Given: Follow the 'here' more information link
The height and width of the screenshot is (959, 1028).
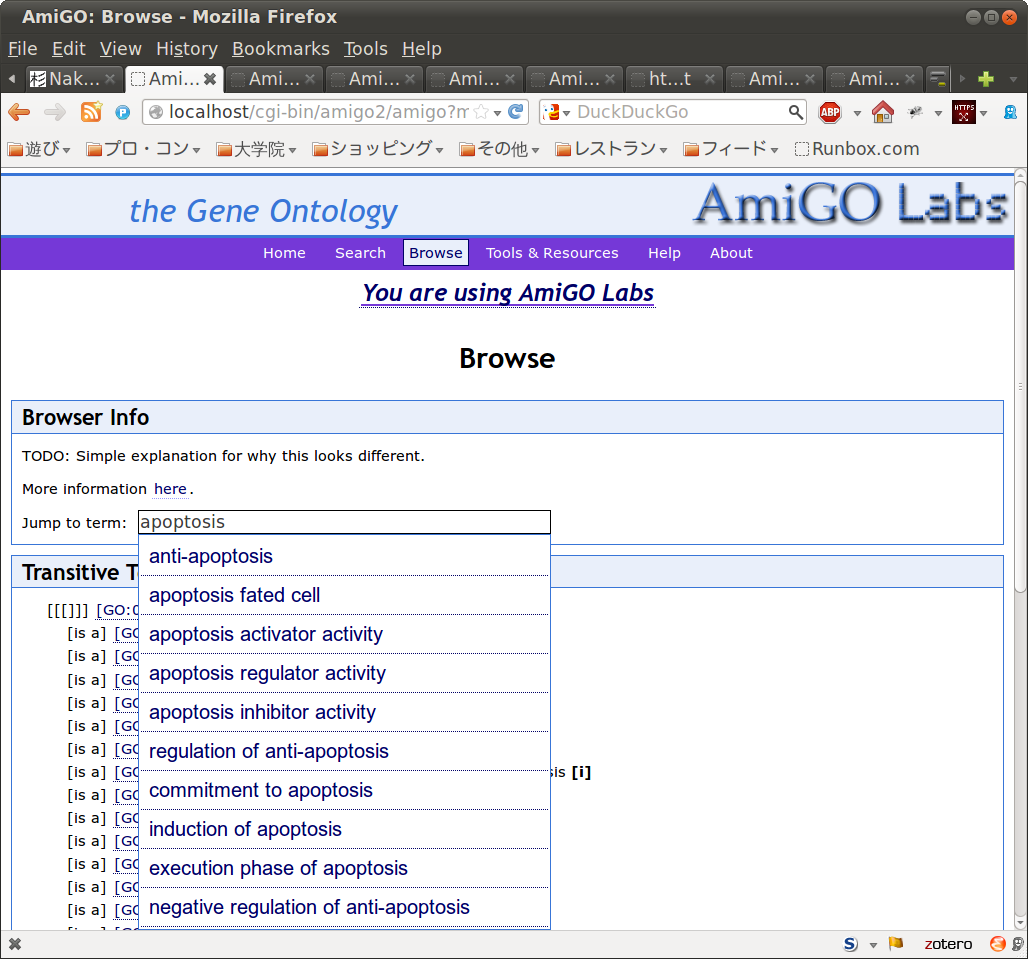Looking at the screenshot, I should click(x=170, y=489).
